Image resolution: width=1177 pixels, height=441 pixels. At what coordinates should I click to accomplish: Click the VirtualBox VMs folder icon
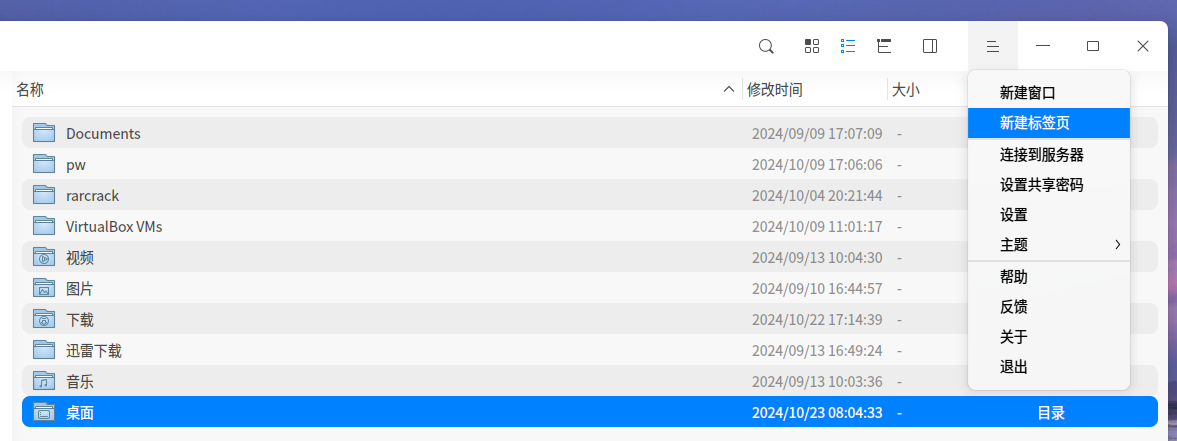[44, 226]
